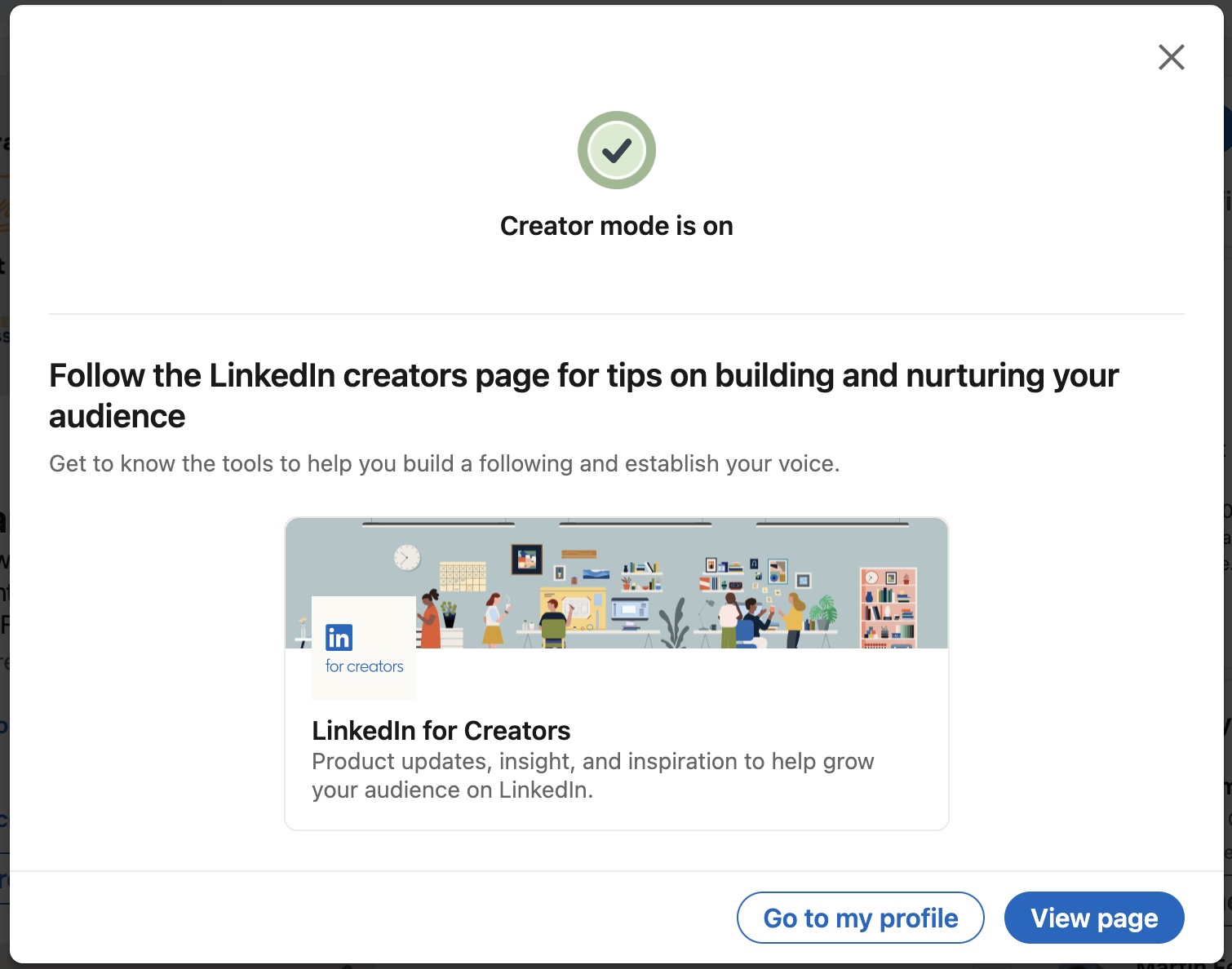Click the person seated in the green chair
The width and height of the screenshot is (1232, 969).
coord(554,624)
